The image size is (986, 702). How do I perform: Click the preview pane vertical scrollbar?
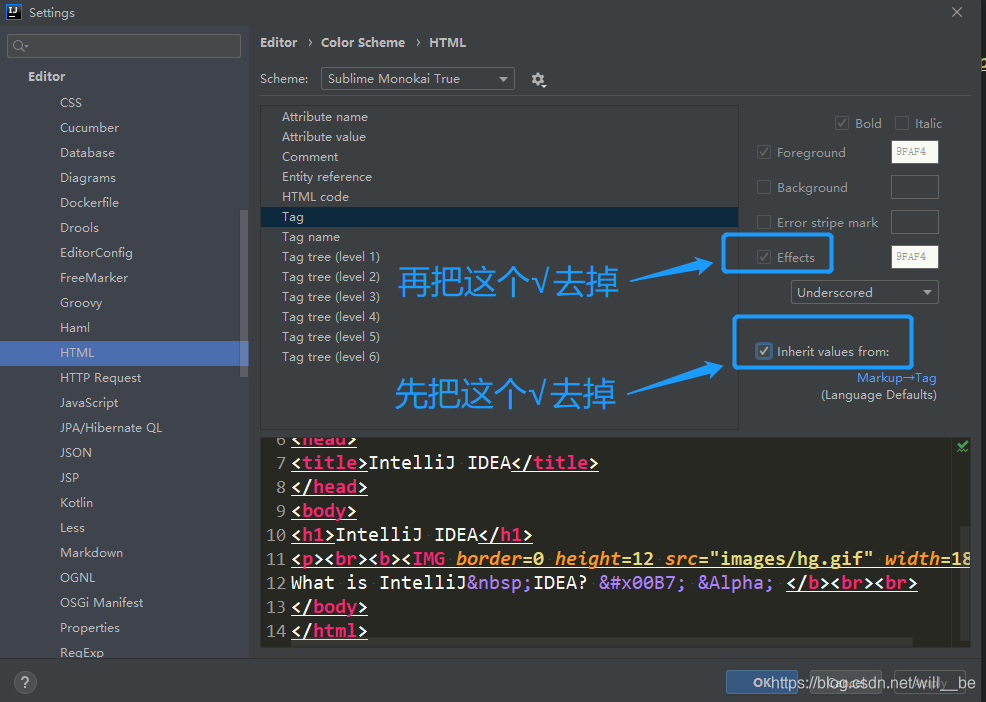tap(965, 582)
